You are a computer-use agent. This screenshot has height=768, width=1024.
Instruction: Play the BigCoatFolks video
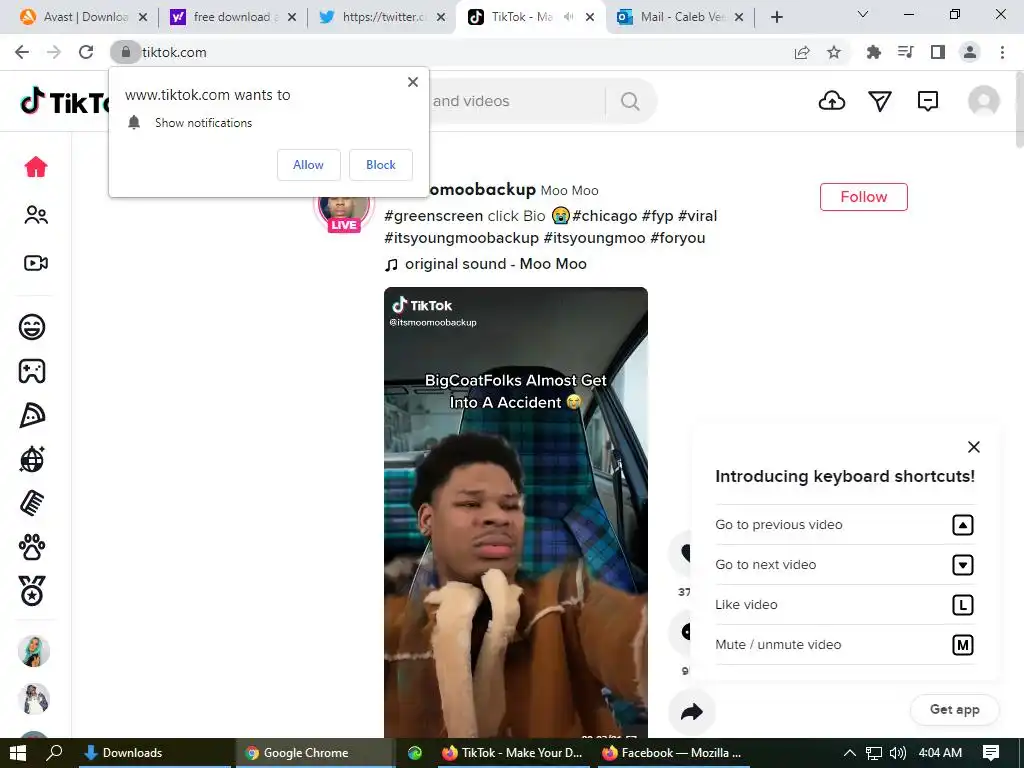point(516,513)
